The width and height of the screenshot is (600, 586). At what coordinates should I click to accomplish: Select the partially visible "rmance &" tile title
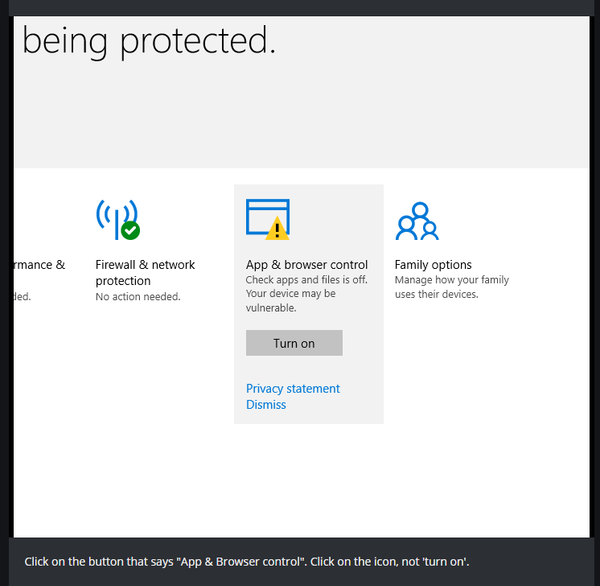[40, 265]
